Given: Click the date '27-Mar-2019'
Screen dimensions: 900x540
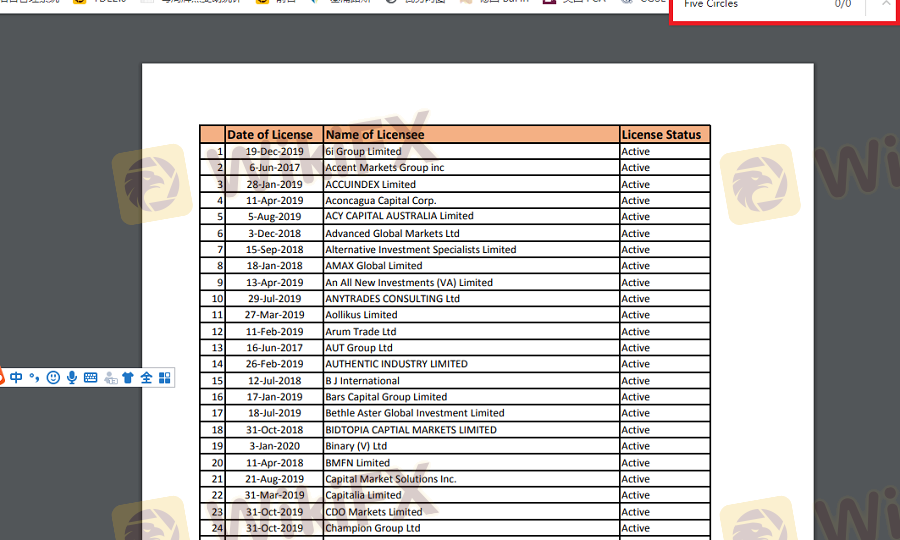Looking at the screenshot, I should (274, 314).
